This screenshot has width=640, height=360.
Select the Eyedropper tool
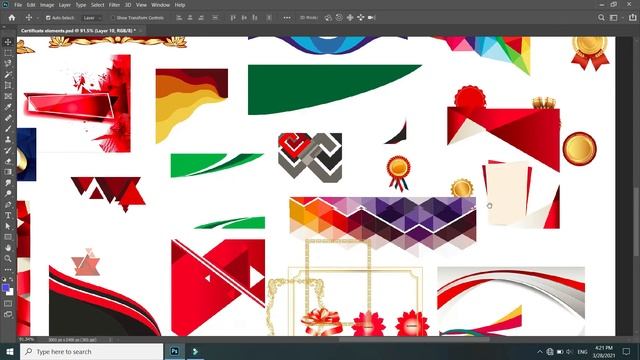coord(8,107)
